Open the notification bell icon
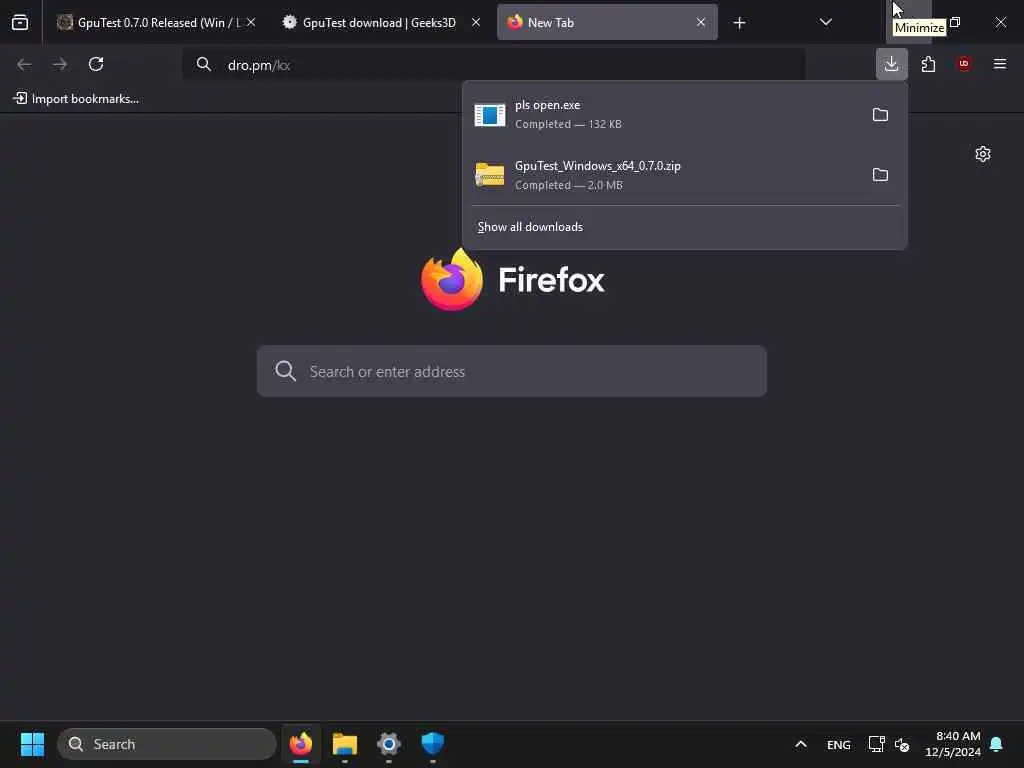The image size is (1024, 768). pyautogui.click(x=997, y=744)
